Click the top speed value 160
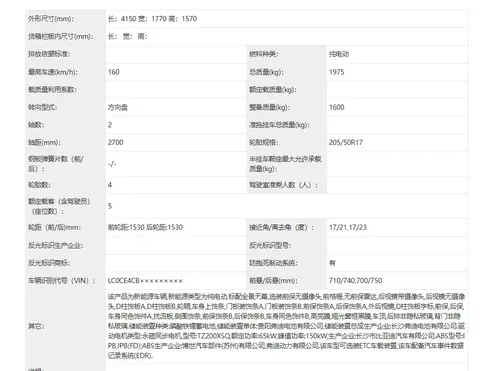 (x=114, y=72)
